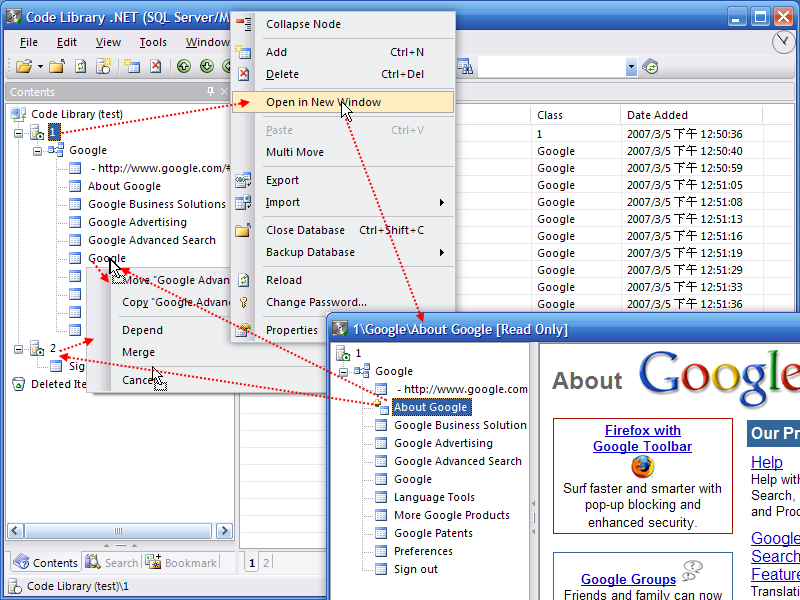Click the Firefox logo on the web page
The image size is (800, 600).
642,466
